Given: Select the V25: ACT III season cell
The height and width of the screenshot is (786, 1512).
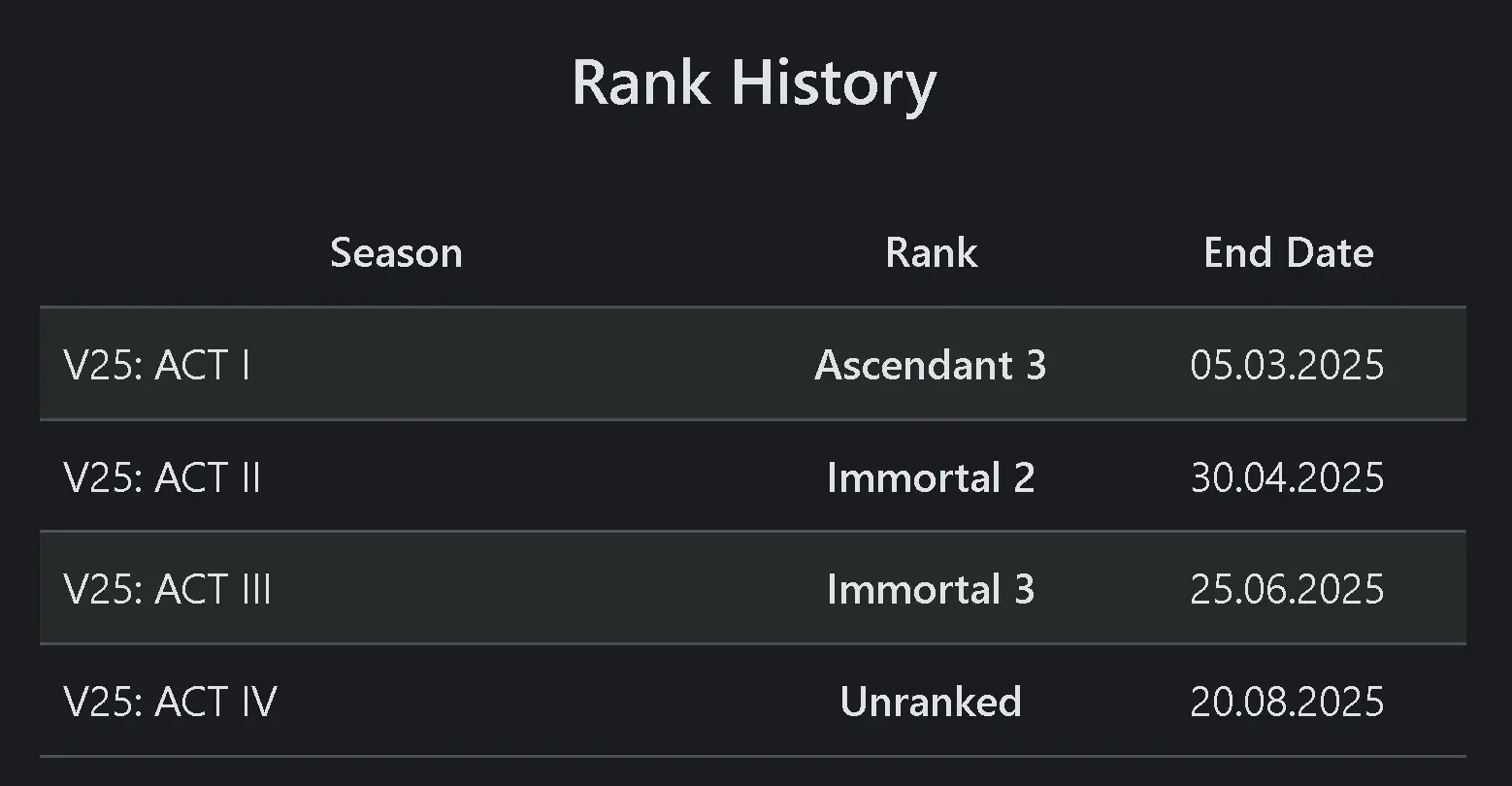Looking at the screenshot, I should pyautogui.click(x=168, y=590).
